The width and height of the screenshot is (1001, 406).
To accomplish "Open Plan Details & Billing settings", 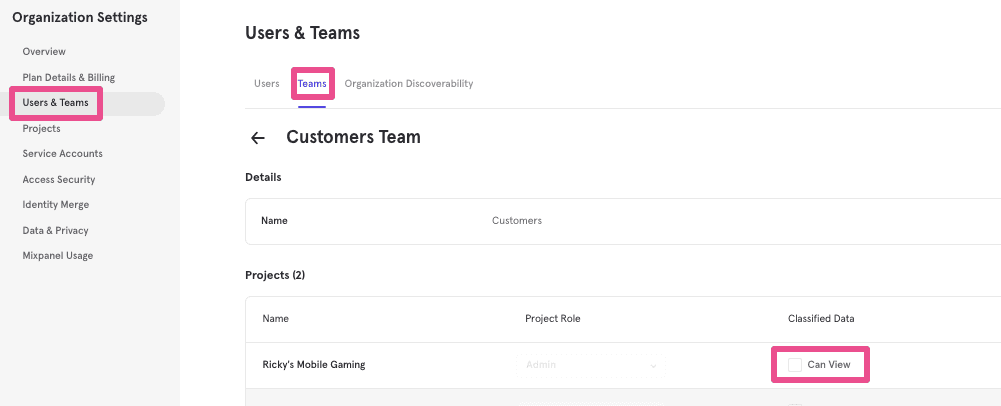I will [68, 77].
